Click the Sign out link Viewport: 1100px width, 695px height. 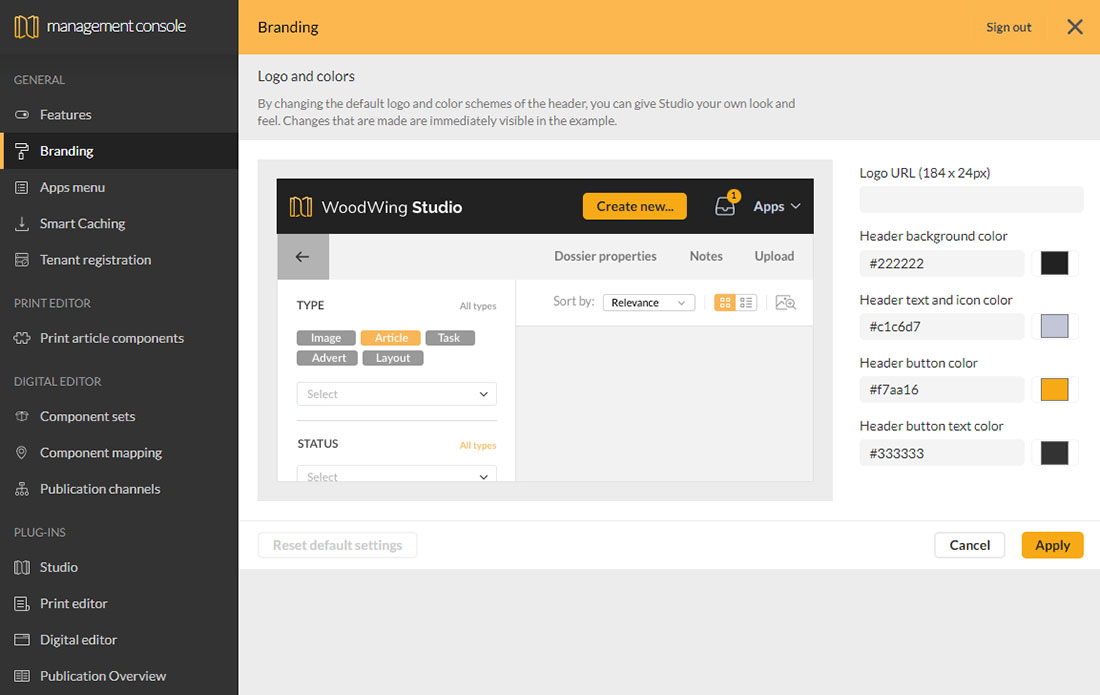click(x=1009, y=27)
